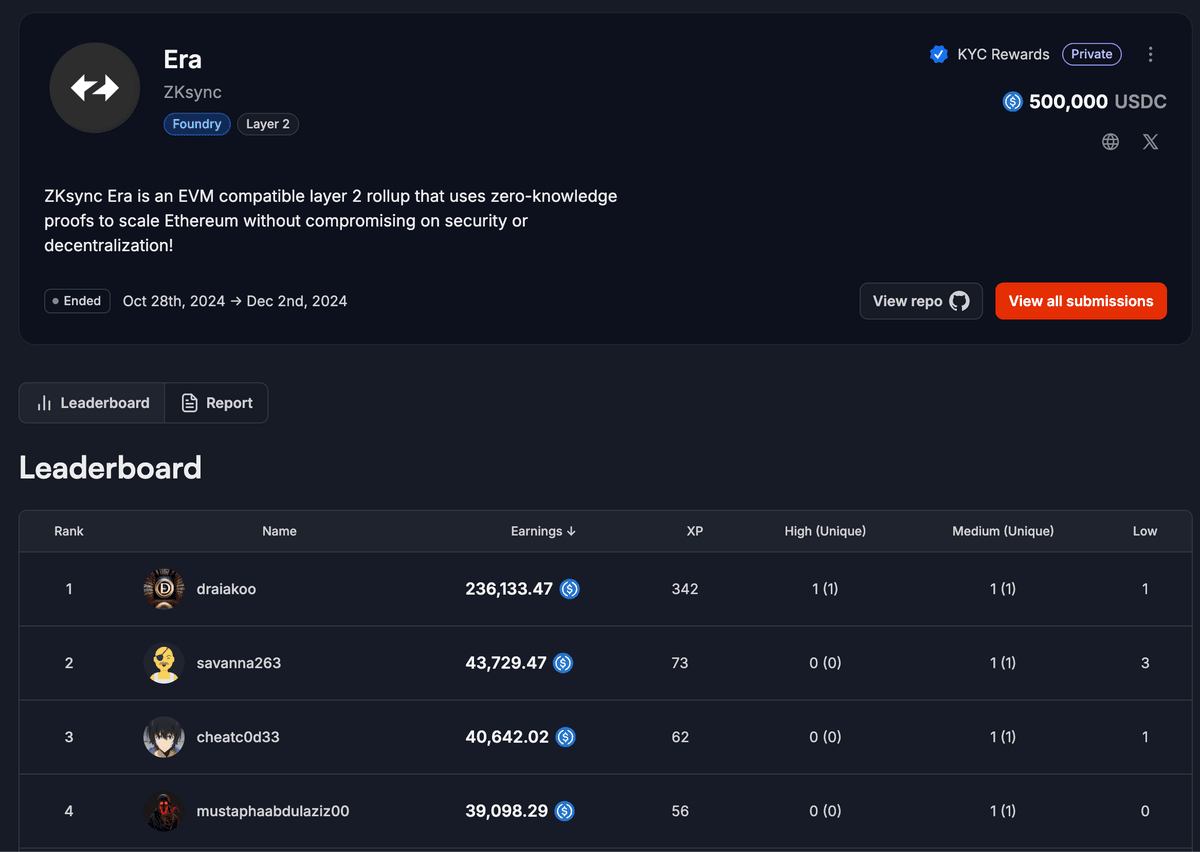Click the ZKsync Era project logo
Screen dimensions: 1200x852
[95, 88]
